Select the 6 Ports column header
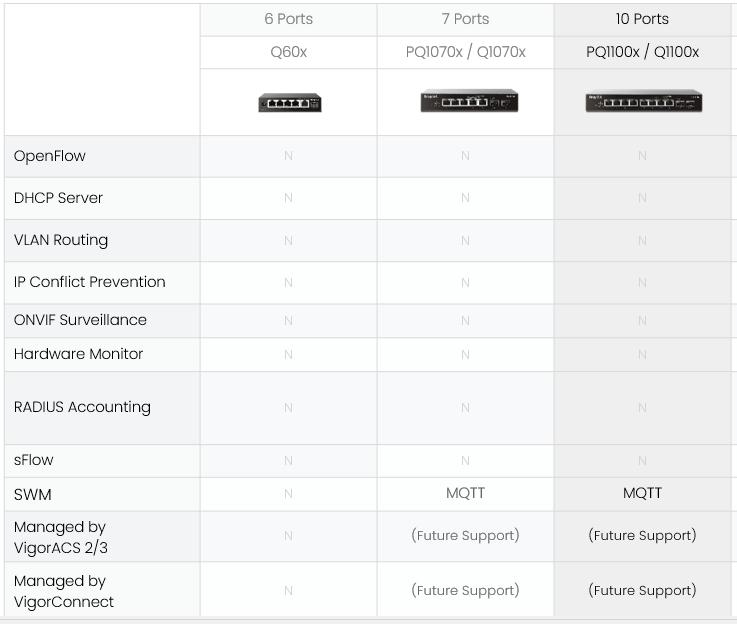This screenshot has height=624, width=737. (288, 19)
